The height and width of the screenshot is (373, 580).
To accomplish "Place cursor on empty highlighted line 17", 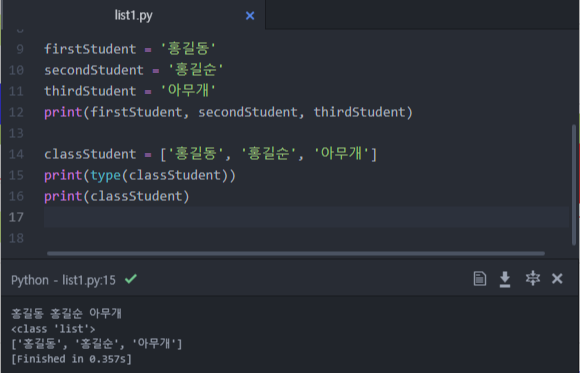I will point(306,217).
